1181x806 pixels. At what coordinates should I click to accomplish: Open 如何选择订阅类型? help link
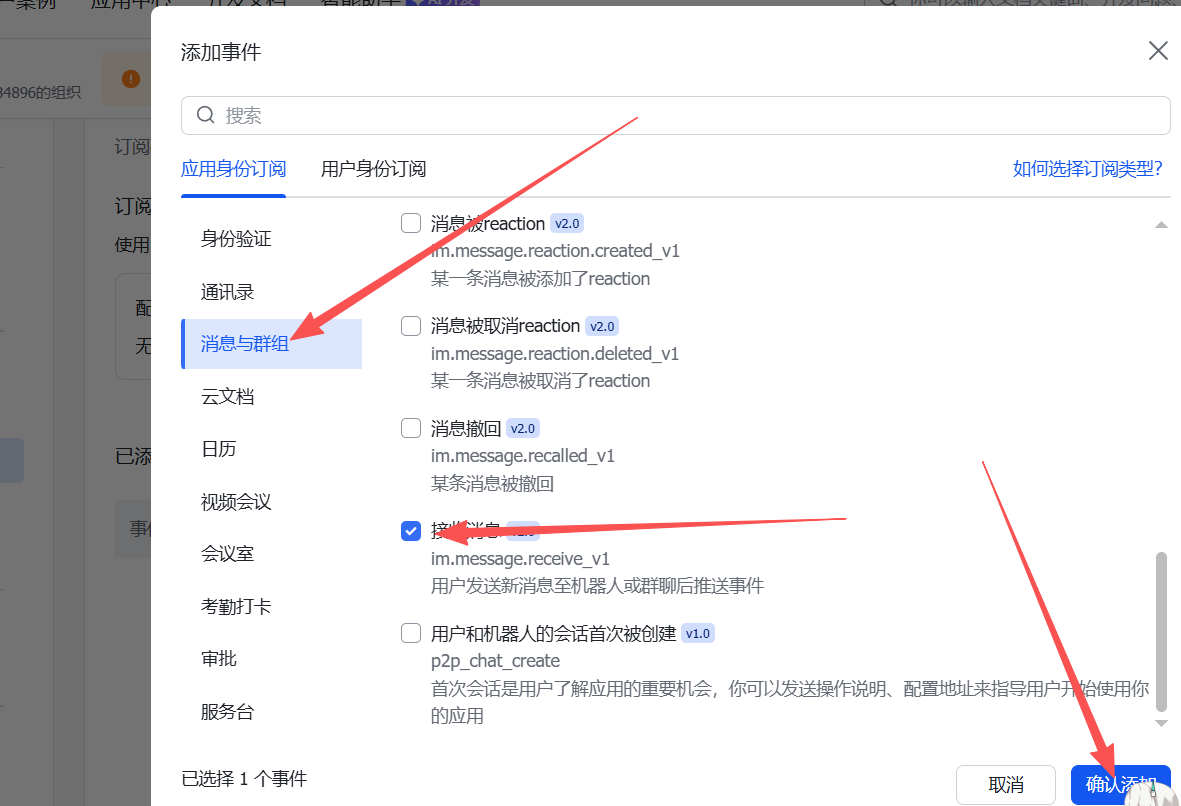[1088, 169]
